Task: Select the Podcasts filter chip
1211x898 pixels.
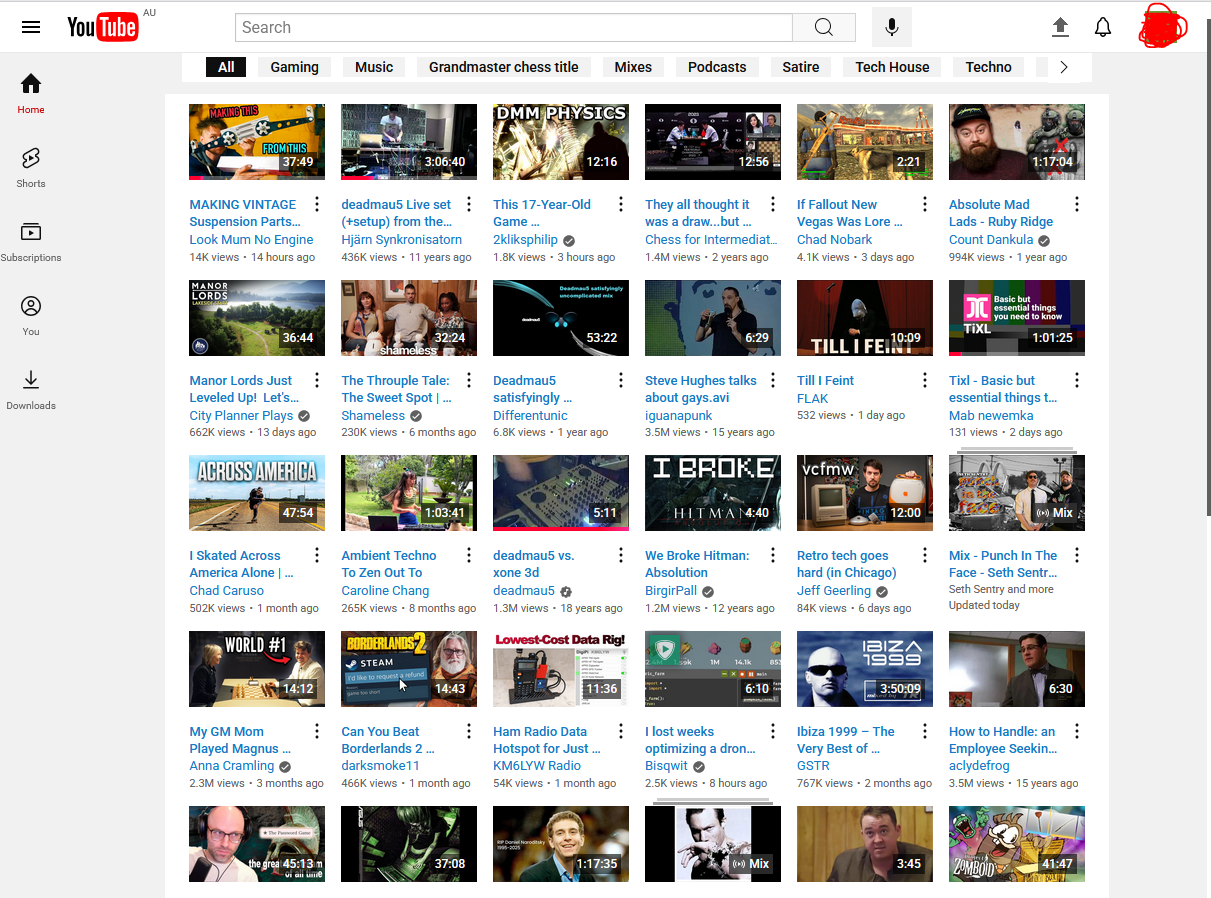Action: (x=717, y=67)
